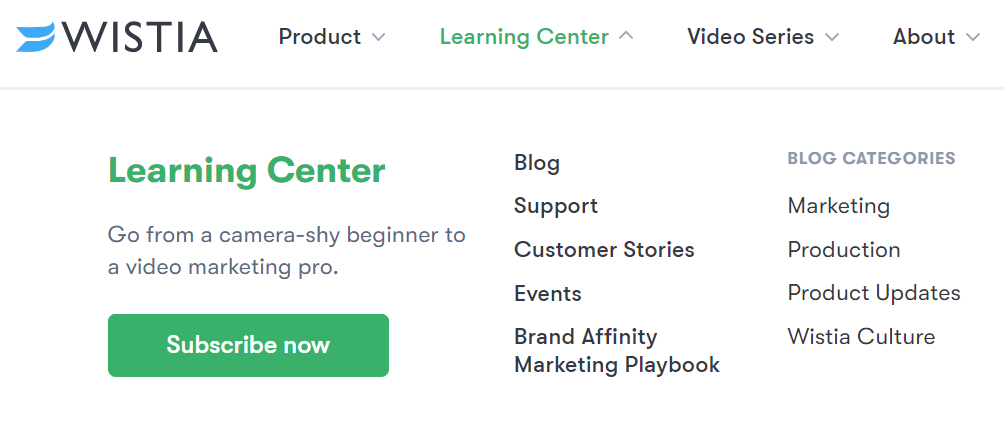
Task: Collapse the Learning Center menu chevron
Action: pos(626,36)
